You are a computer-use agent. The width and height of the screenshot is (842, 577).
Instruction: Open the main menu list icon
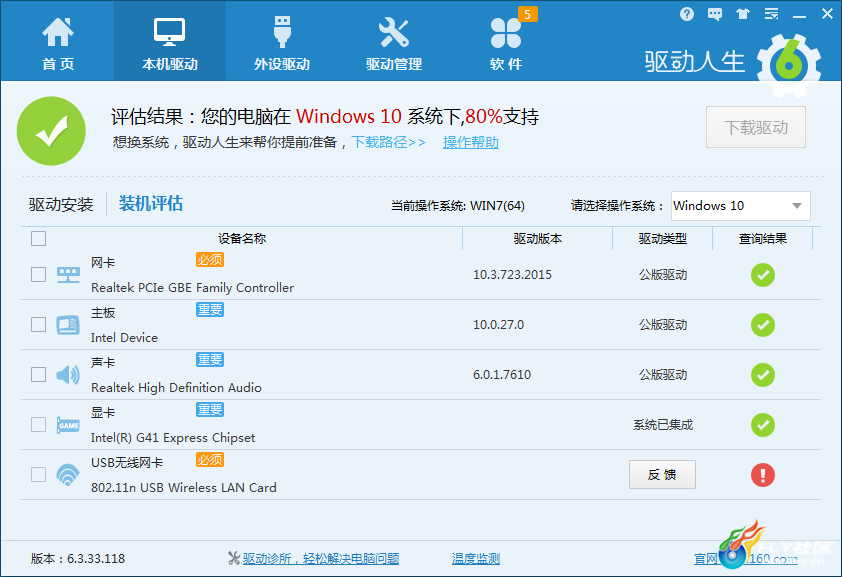click(771, 14)
